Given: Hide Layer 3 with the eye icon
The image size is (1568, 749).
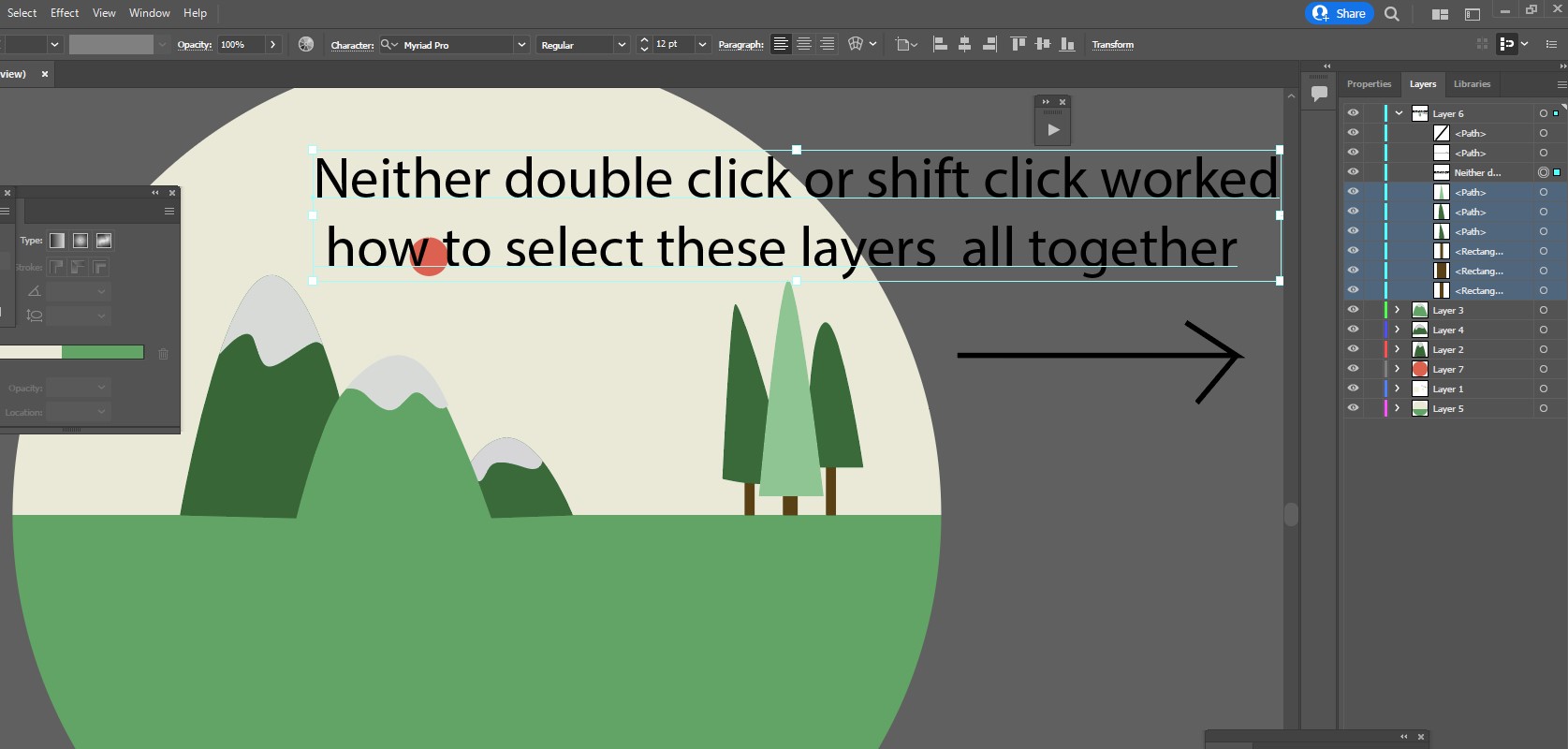Looking at the screenshot, I should (1353, 310).
